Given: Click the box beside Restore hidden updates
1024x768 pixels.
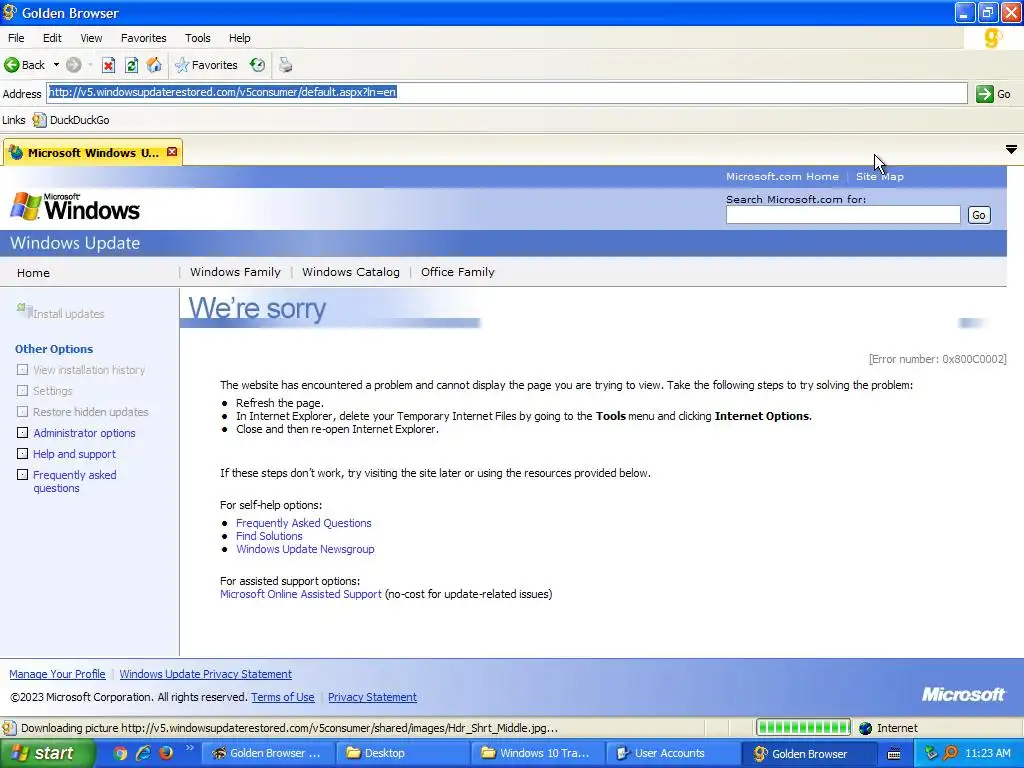Looking at the screenshot, I should tap(22, 411).
